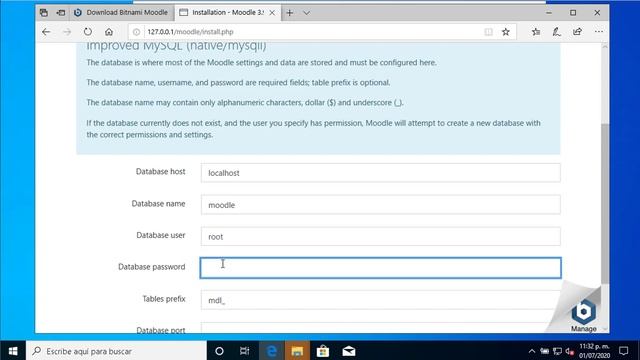This screenshot has height=360, width=640.
Task: Close the Installation - Moodle tab
Action: click(x=272, y=13)
